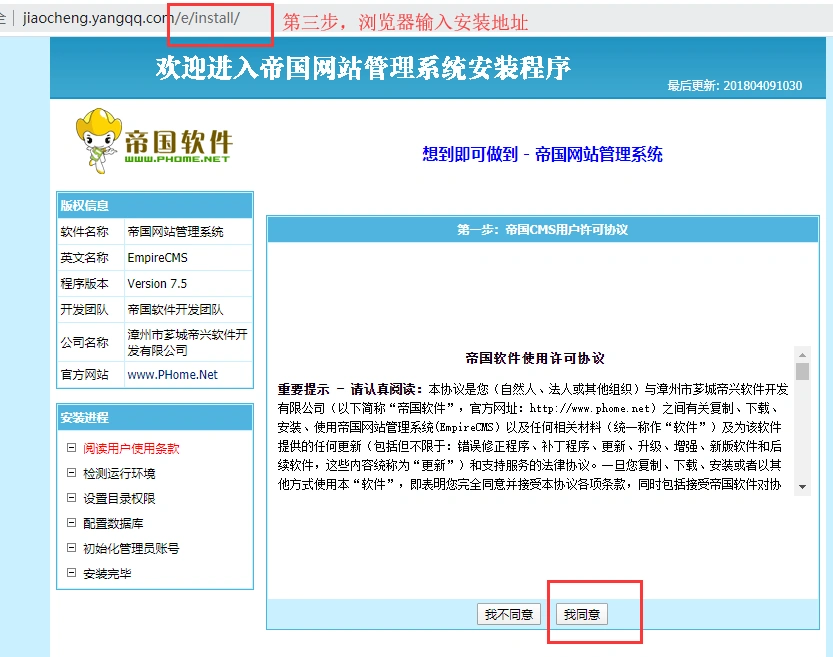Click the license scrollbar up arrow

point(802,355)
